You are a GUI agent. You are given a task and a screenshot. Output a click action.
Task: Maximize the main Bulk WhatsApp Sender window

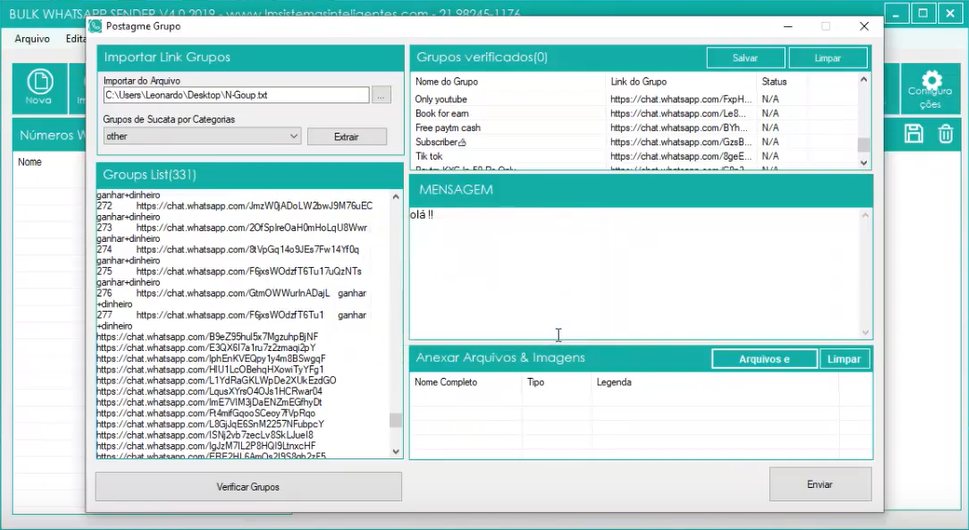923,13
